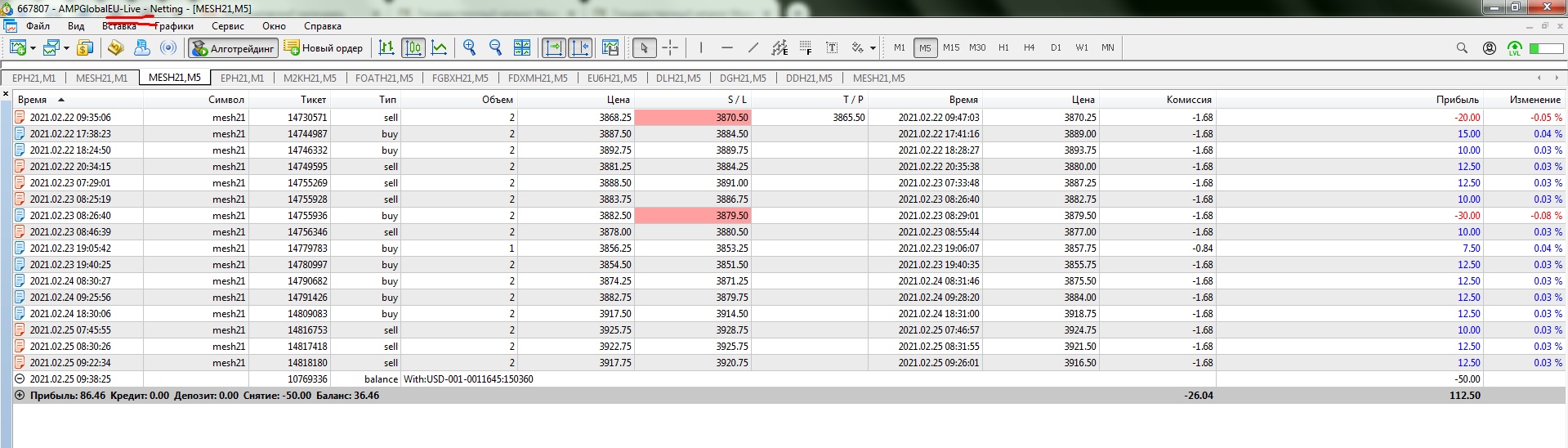Click the chart template snapshot icon
Image resolution: width=1568 pixels, height=448 pixels.
(610, 48)
